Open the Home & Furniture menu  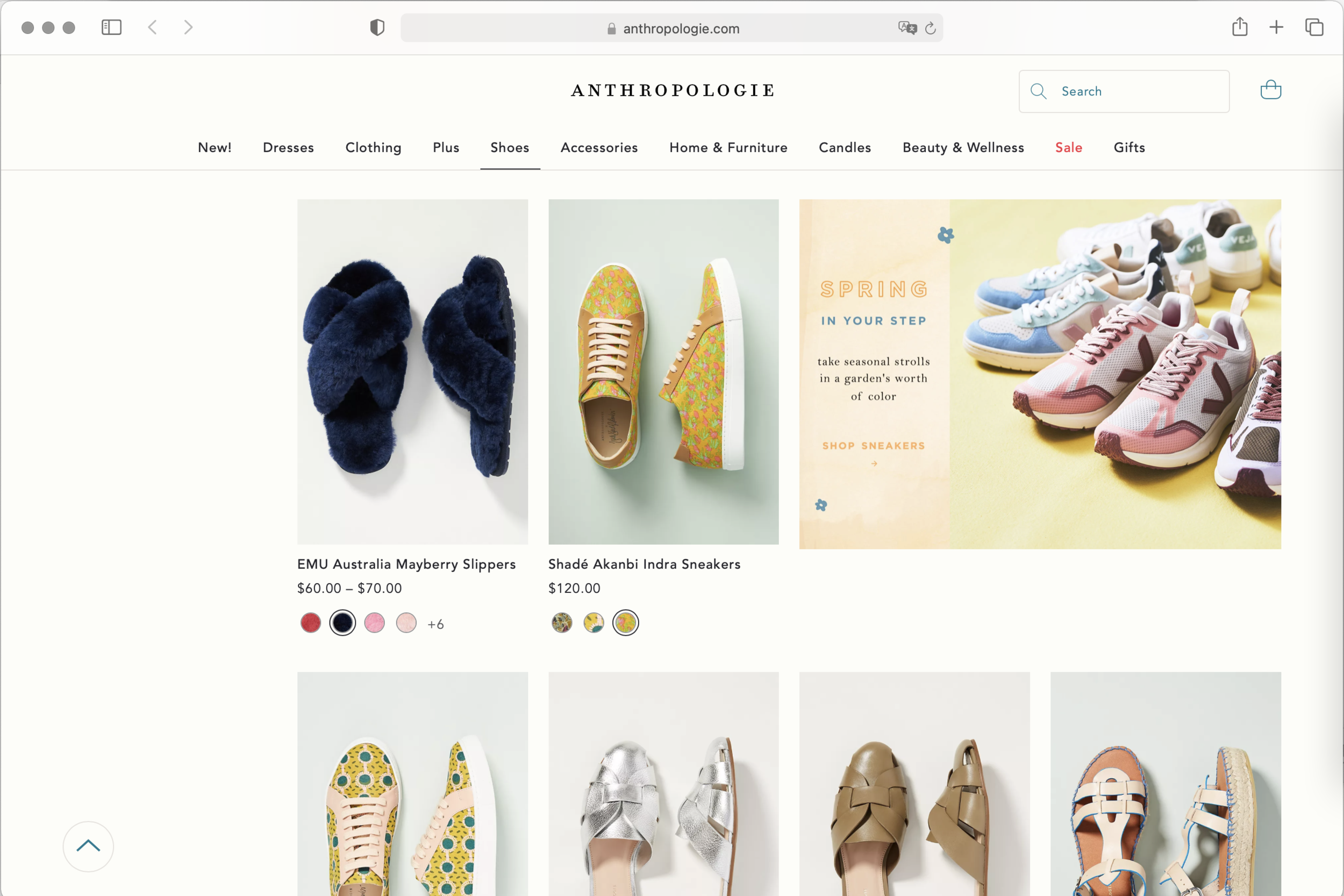tap(728, 147)
